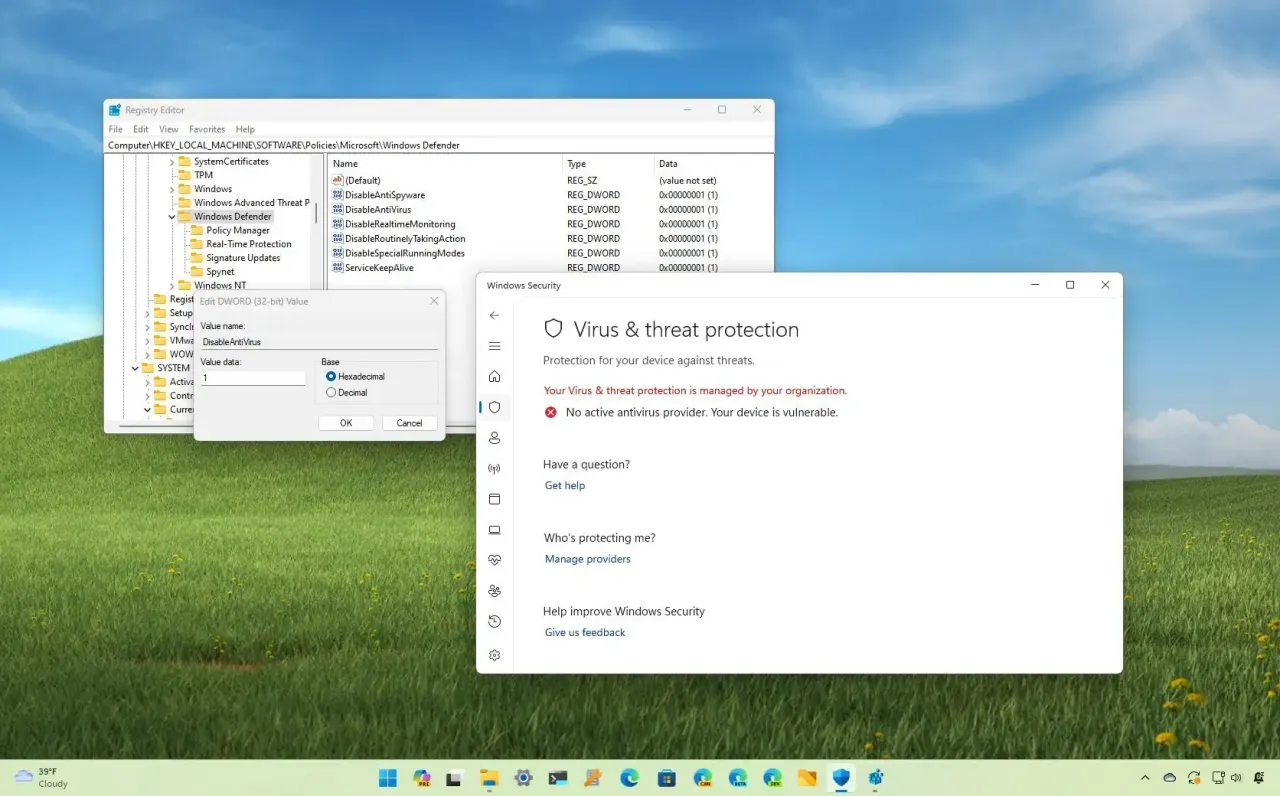Screen dimensions: 1280x796
Task: Launch Microsoft Store from the taskbar
Action: (x=666, y=777)
